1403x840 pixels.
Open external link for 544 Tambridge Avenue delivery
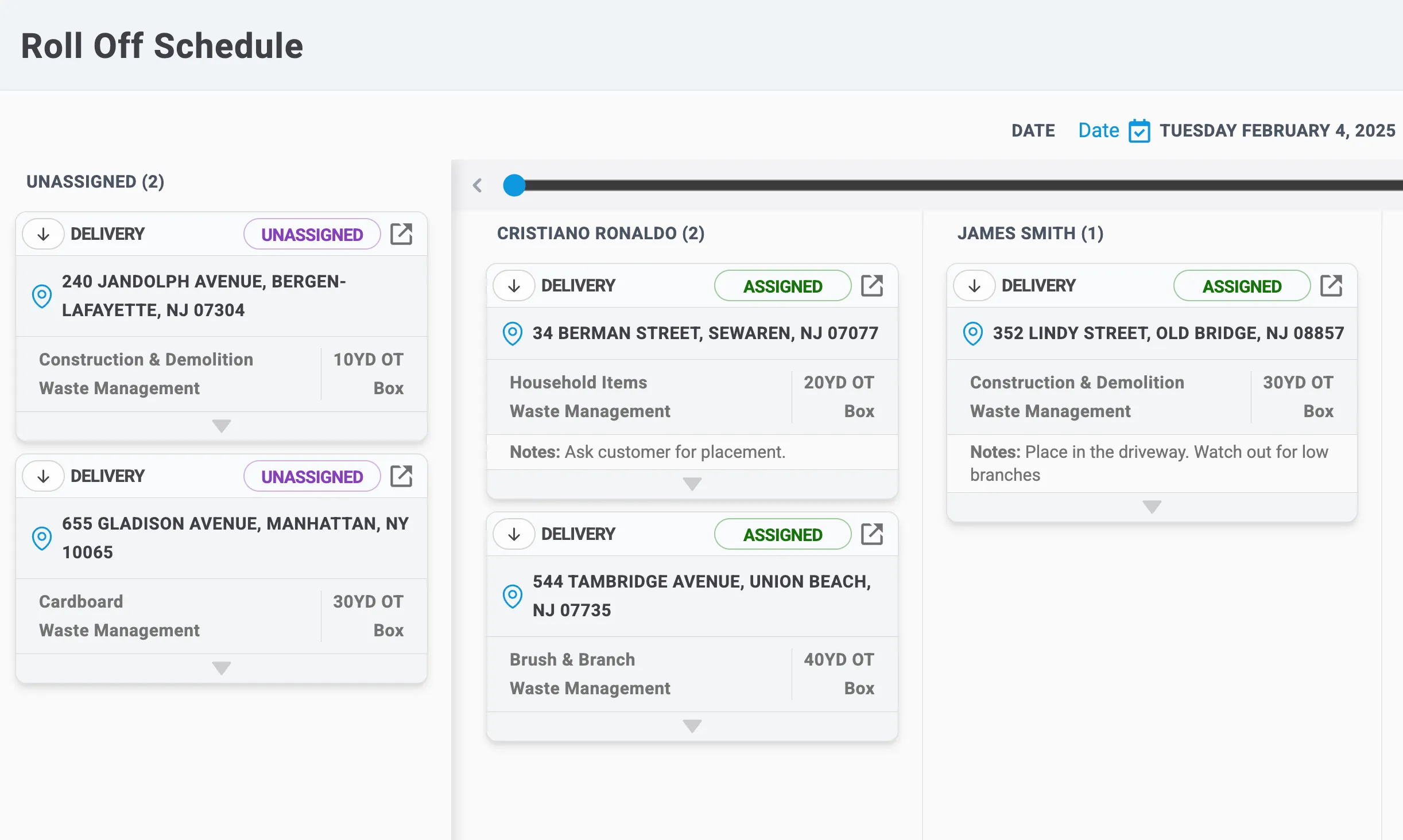tap(872, 534)
